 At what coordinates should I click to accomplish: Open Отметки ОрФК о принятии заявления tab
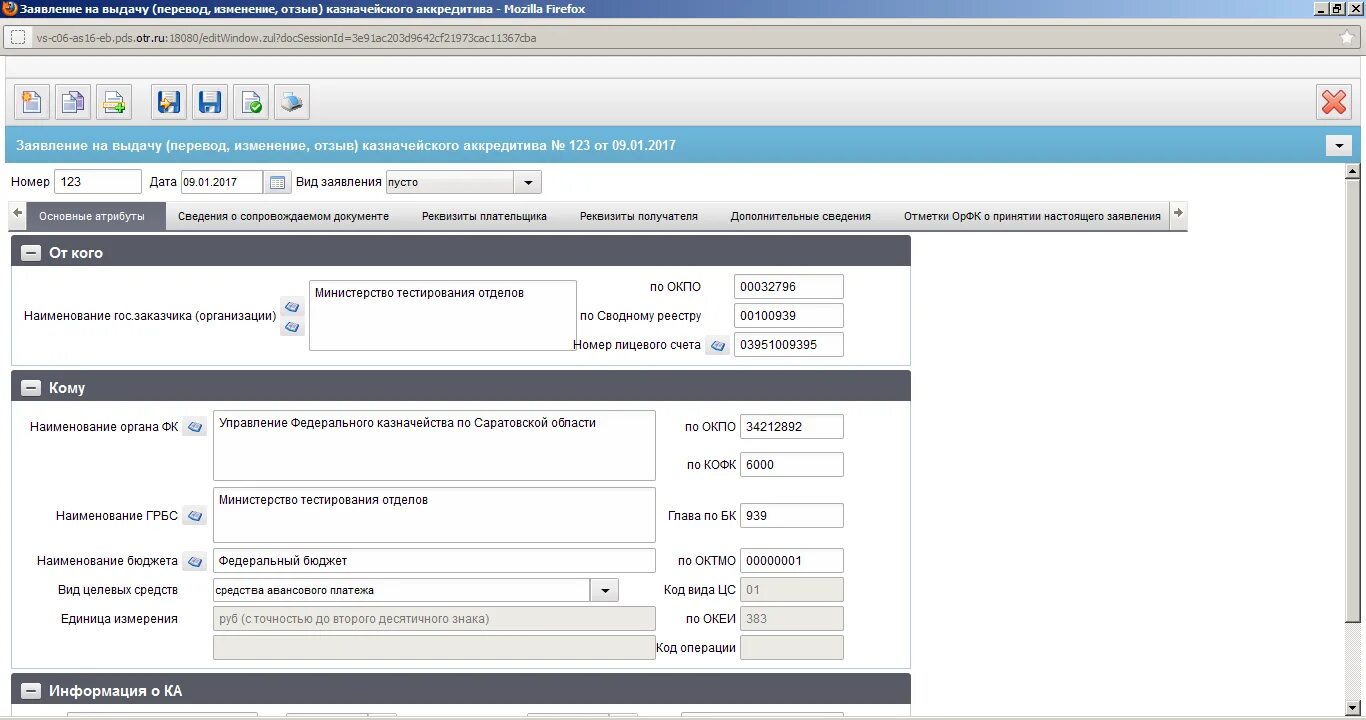click(x=1032, y=216)
